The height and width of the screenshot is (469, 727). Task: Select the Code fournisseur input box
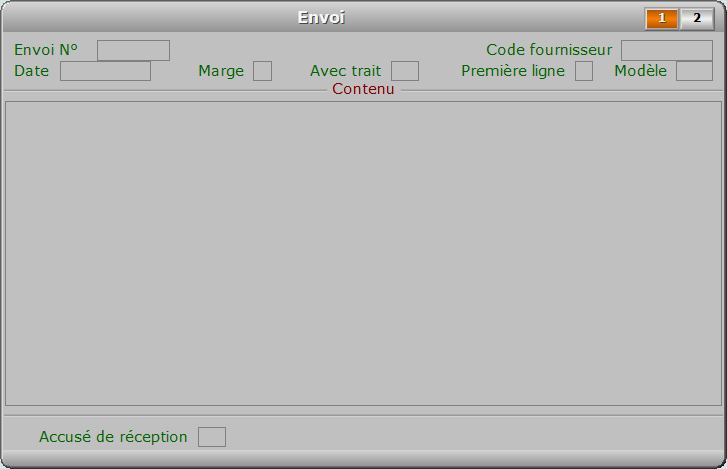tap(667, 51)
